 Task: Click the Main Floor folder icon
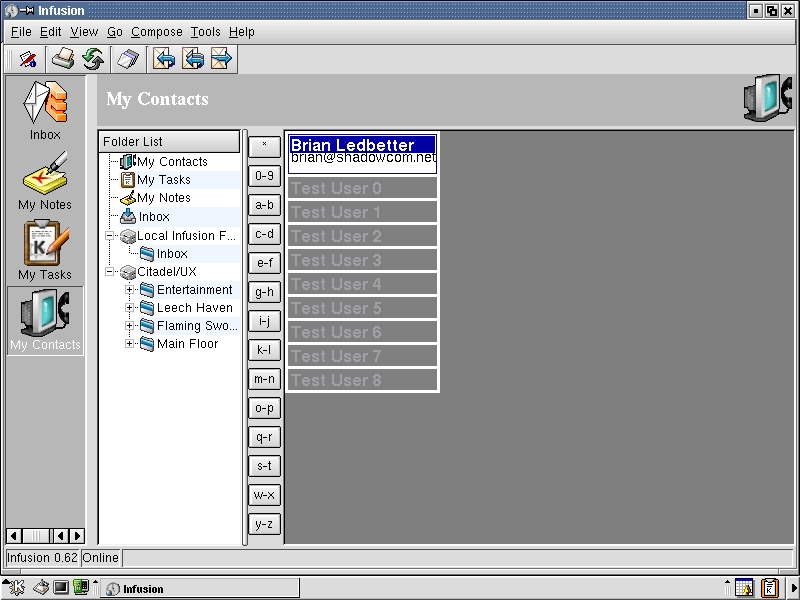pos(147,344)
